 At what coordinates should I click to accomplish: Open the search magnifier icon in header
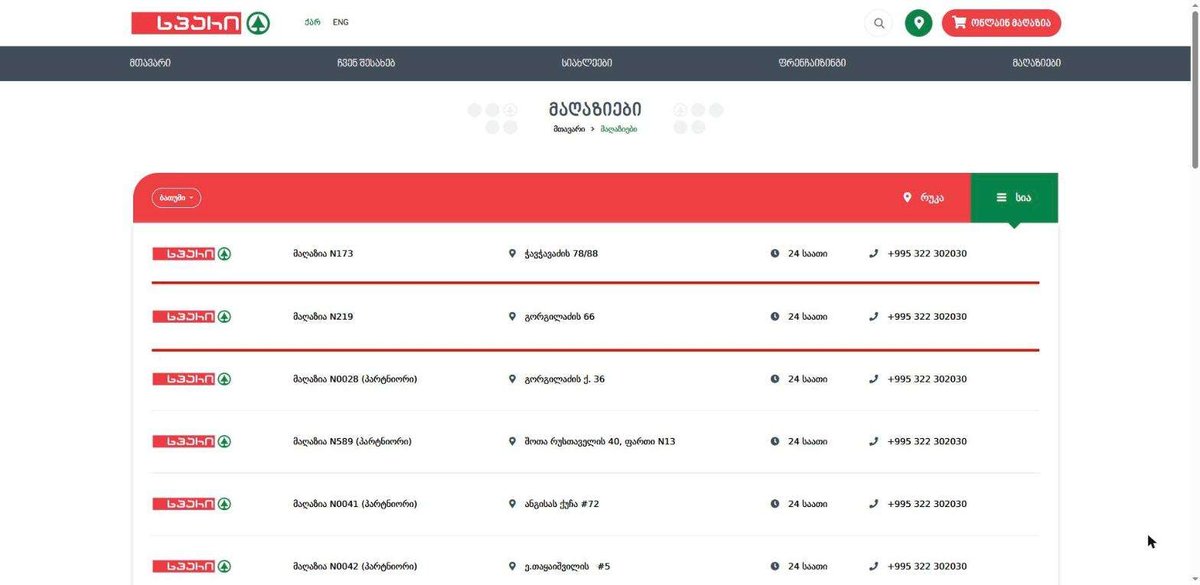pos(878,23)
